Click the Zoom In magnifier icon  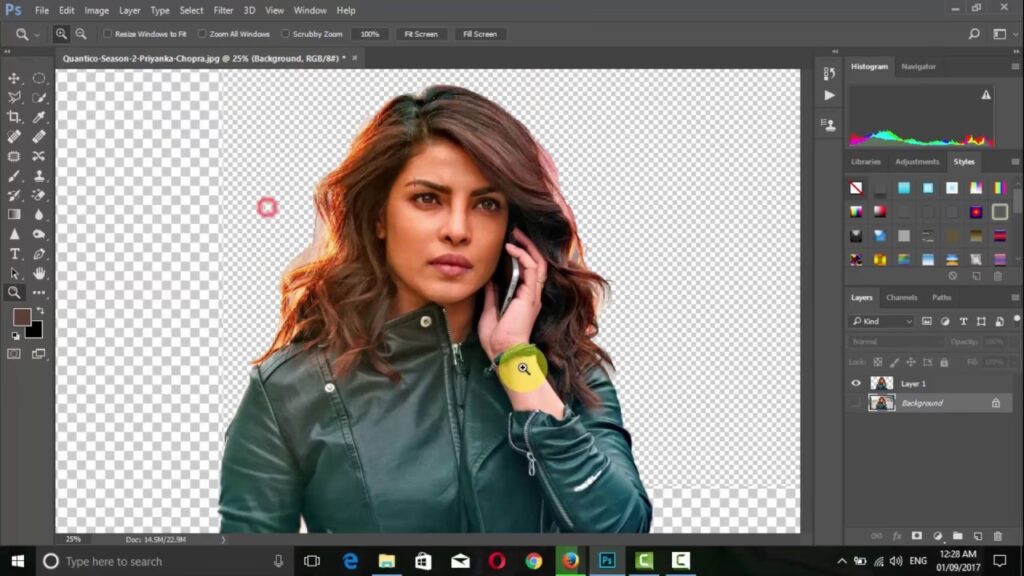tap(61, 34)
